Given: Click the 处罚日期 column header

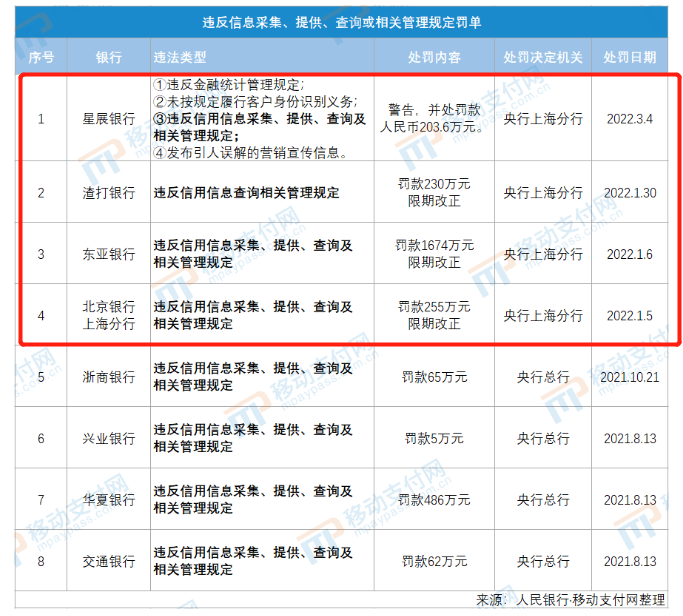Looking at the screenshot, I should click(629, 57).
